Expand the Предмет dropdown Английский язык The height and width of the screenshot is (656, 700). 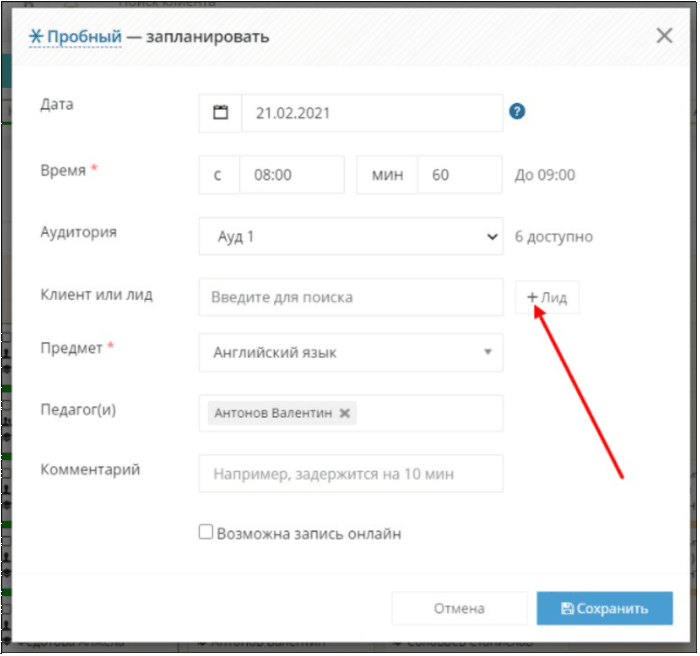coord(352,353)
